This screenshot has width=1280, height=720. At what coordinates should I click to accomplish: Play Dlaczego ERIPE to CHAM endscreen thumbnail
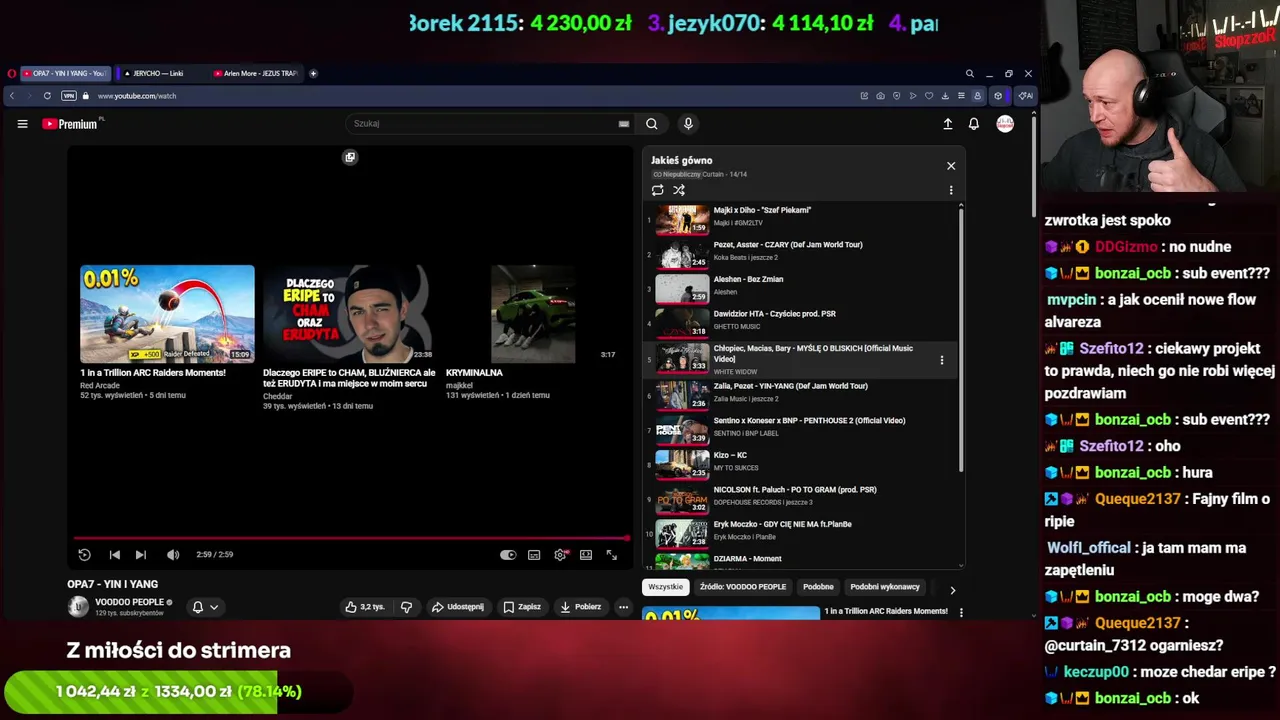point(348,314)
